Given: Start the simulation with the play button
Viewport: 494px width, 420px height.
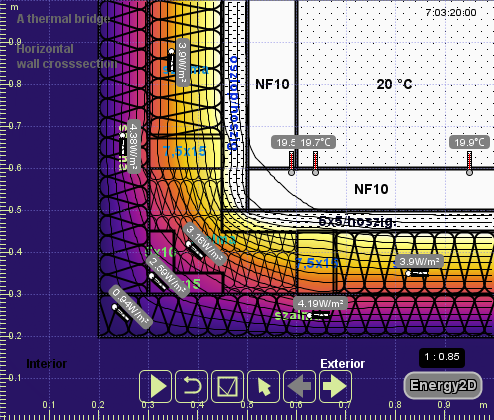Looking at the screenshot, I should click(x=155, y=386).
